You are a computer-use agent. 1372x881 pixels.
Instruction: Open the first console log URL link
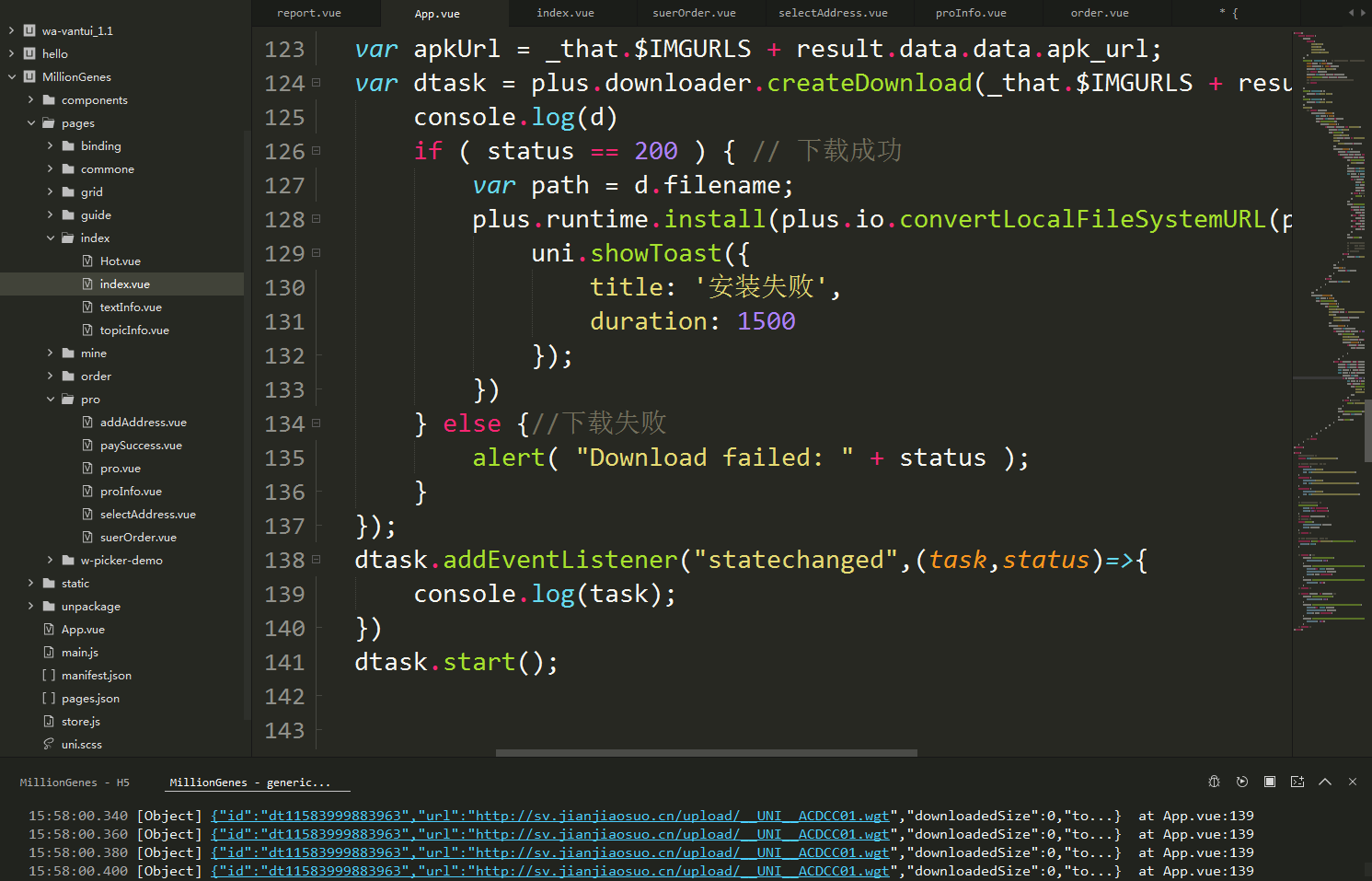(549, 816)
